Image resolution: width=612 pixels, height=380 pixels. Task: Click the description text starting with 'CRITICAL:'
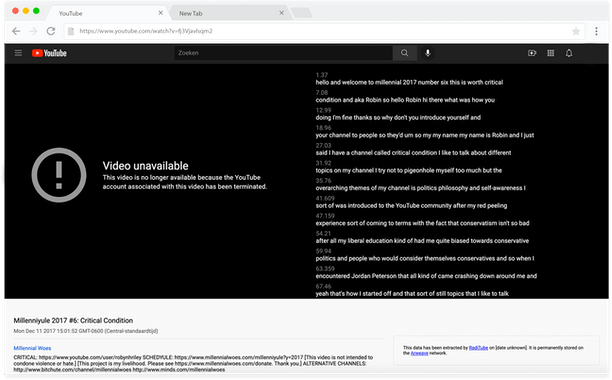(193, 363)
